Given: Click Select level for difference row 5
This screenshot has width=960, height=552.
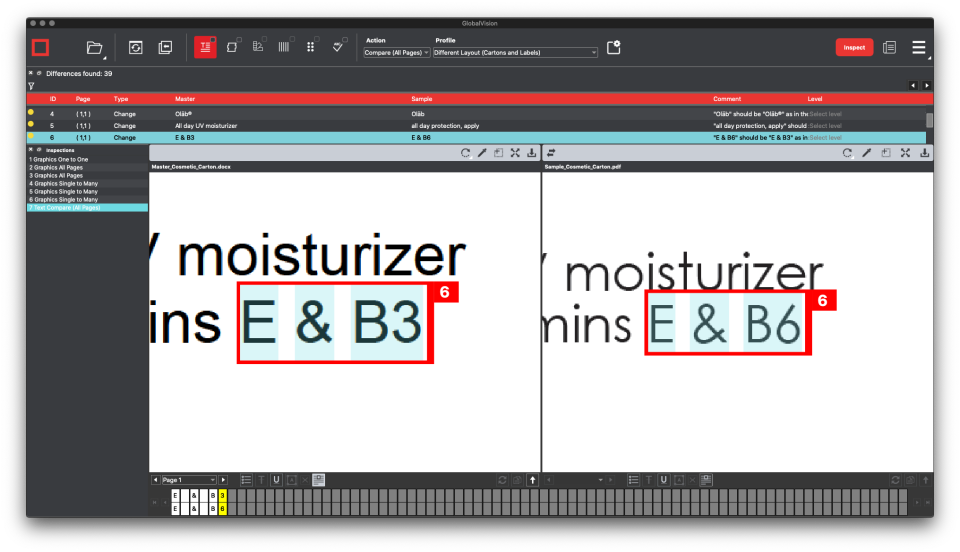Looking at the screenshot, I should pyautogui.click(x=825, y=125).
